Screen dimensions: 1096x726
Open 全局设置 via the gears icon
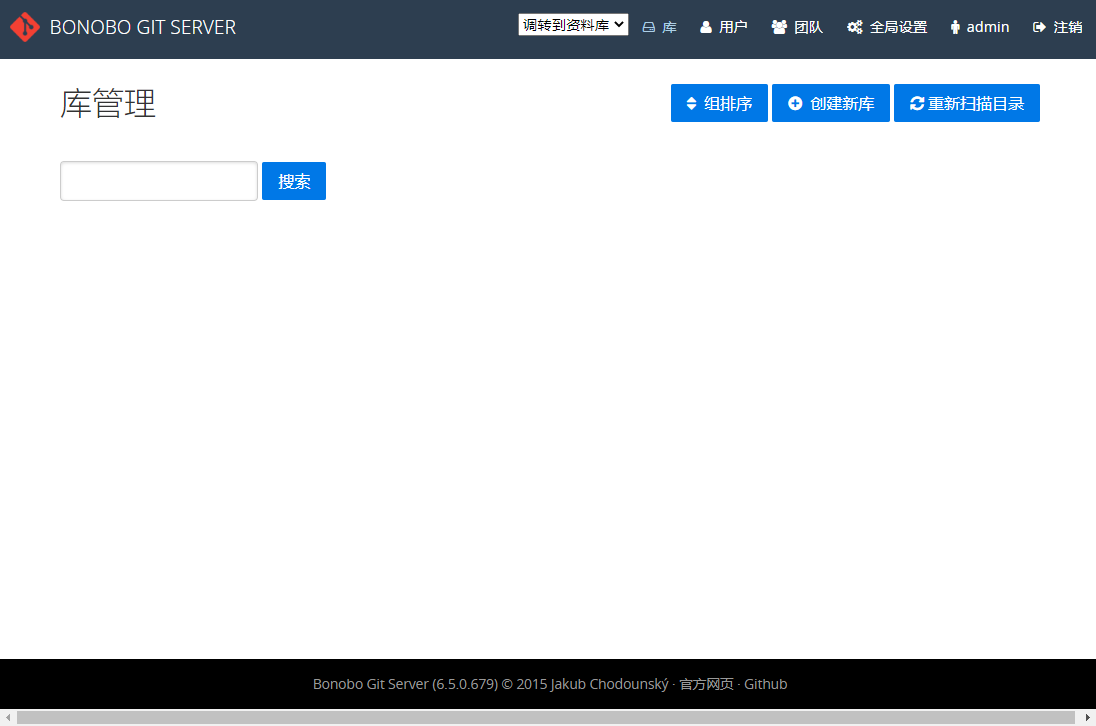854,27
